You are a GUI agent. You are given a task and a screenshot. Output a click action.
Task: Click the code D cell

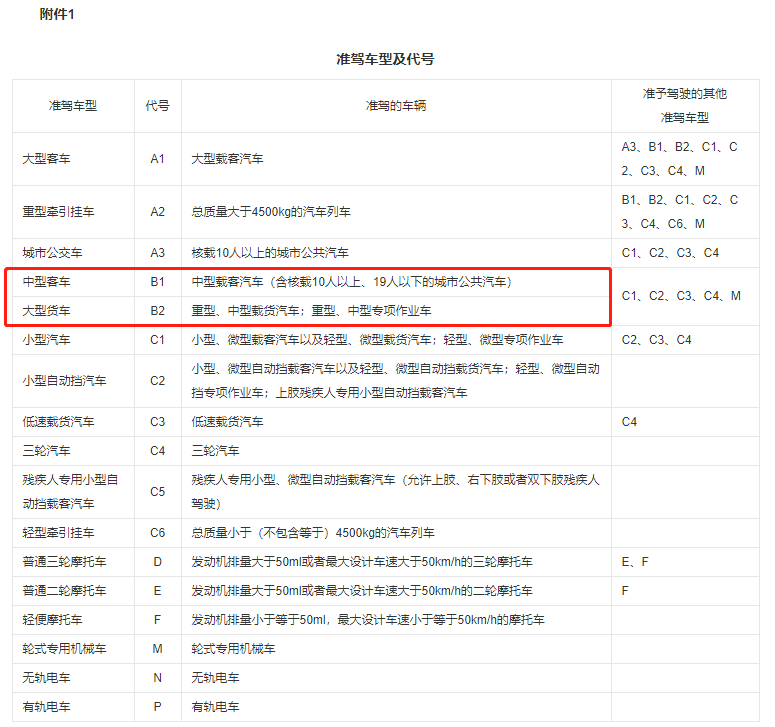(157, 562)
